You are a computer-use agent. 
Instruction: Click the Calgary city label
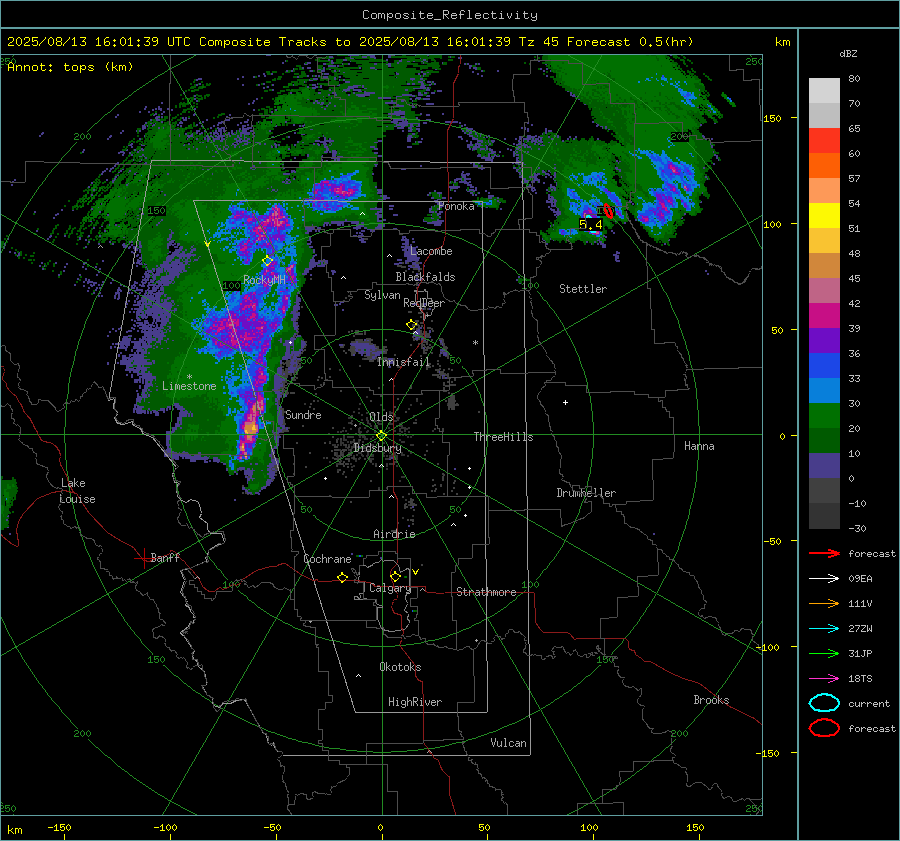coord(390,588)
